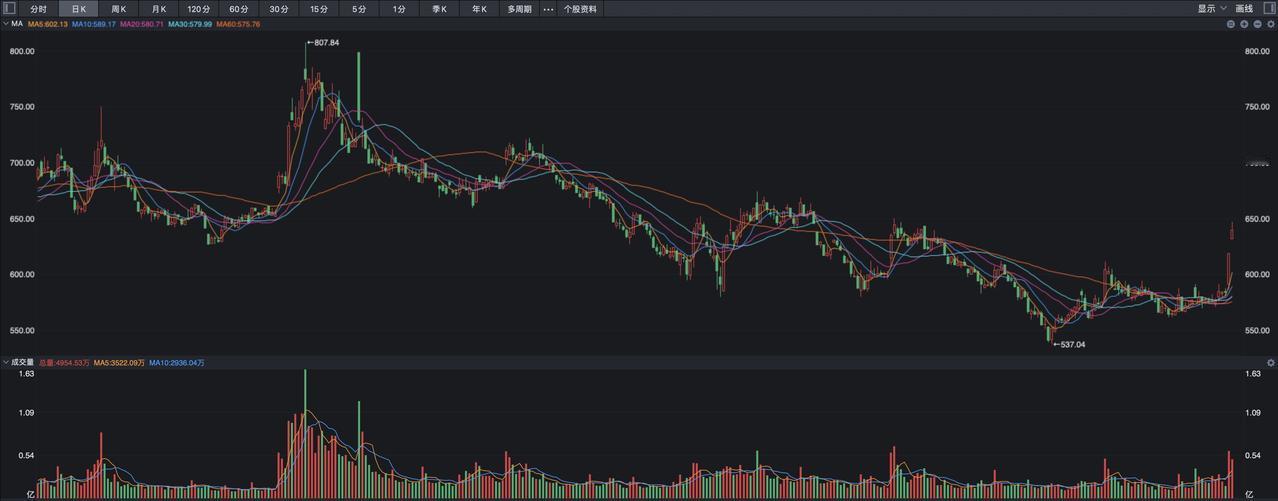
Task: Open 个股资料 stock info
Action: [580, 8]
